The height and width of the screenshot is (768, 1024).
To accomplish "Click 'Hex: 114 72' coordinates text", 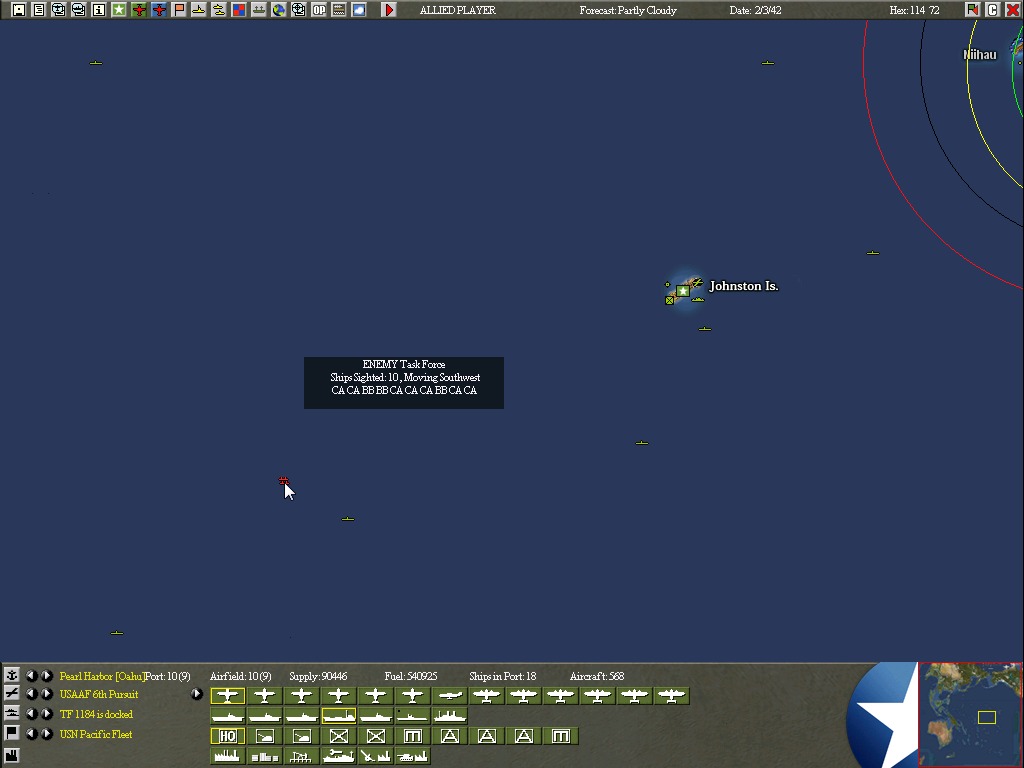I will (x=914, y=10).
